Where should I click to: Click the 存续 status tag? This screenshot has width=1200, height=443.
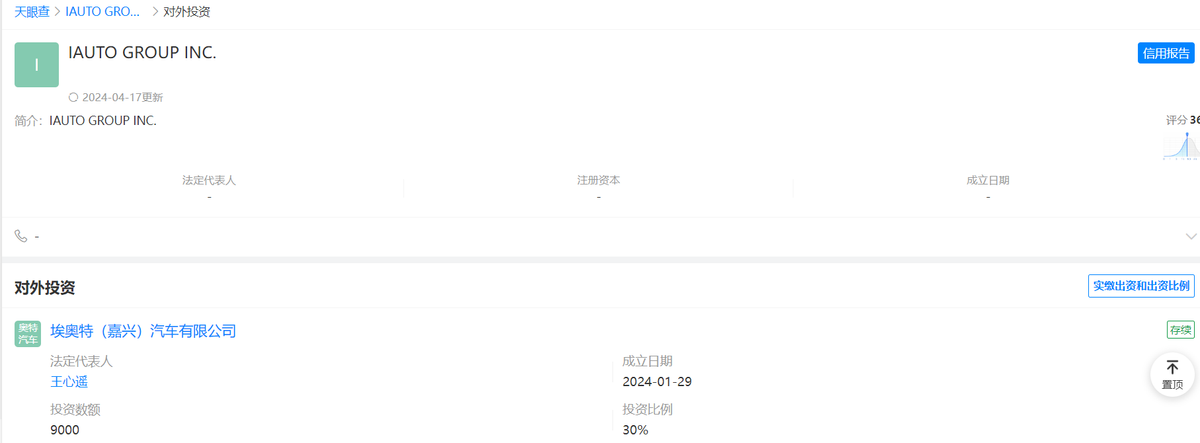[1180, 330]
